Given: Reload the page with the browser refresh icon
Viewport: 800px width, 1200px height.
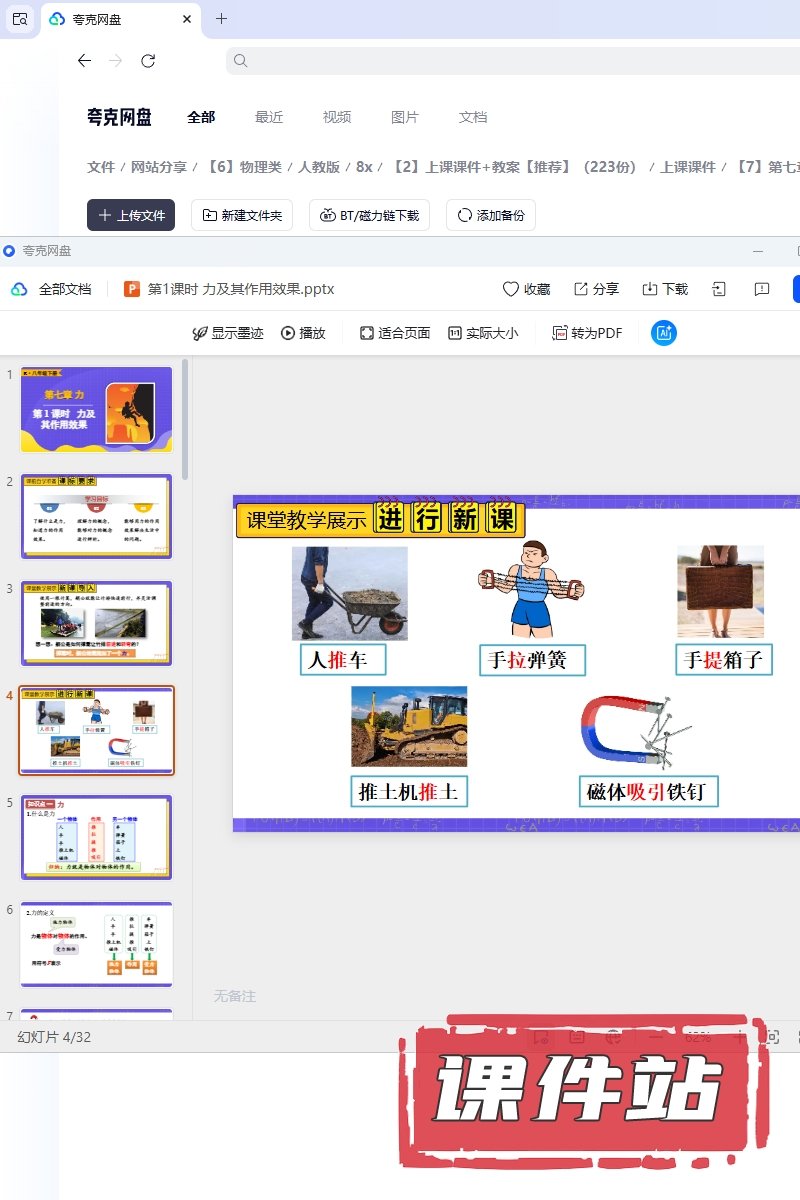Looking at the screenshot, I should pyautogui.click(x=148, y=61).
